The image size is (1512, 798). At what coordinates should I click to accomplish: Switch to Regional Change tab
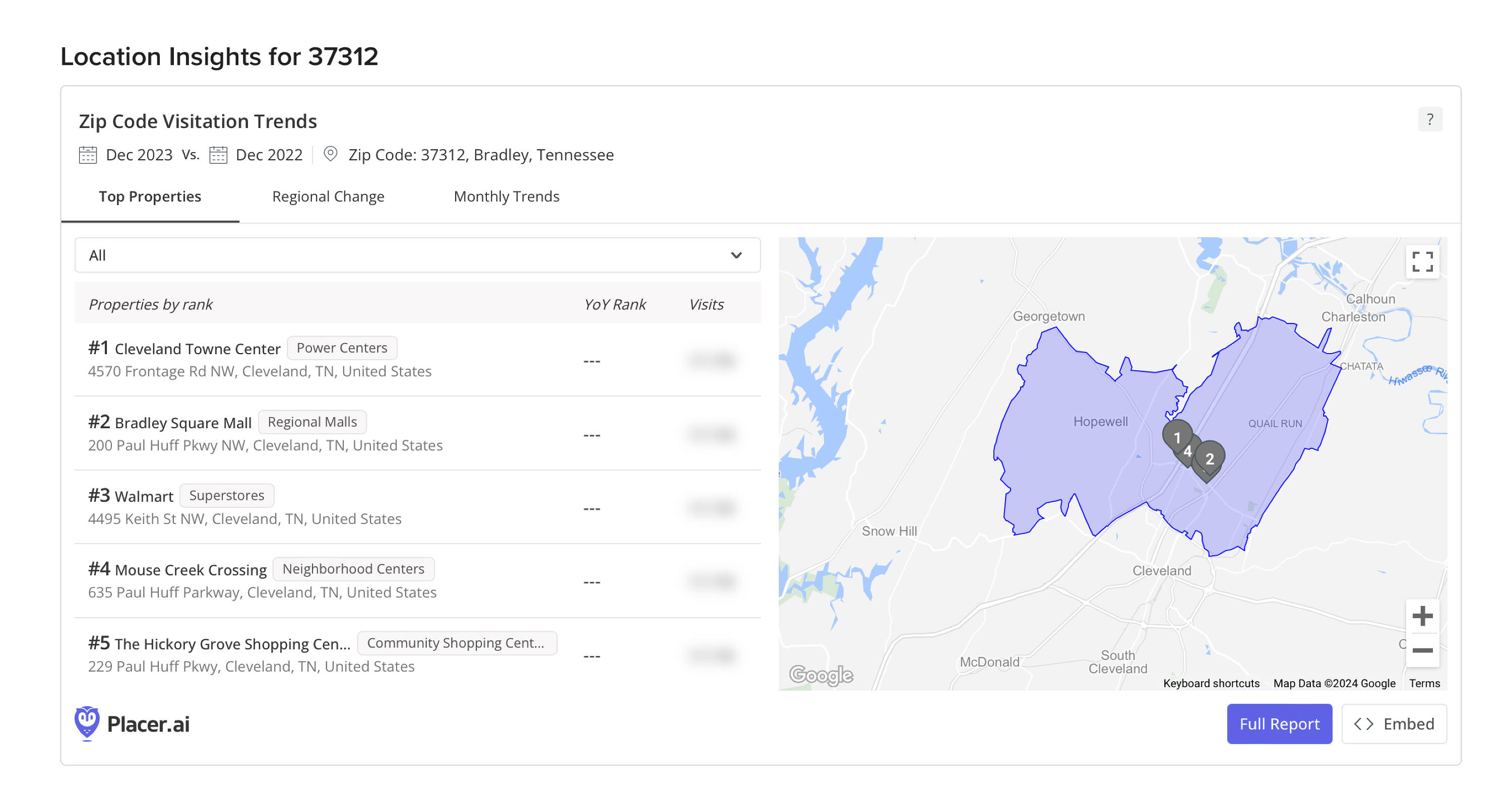click(328, 196)
